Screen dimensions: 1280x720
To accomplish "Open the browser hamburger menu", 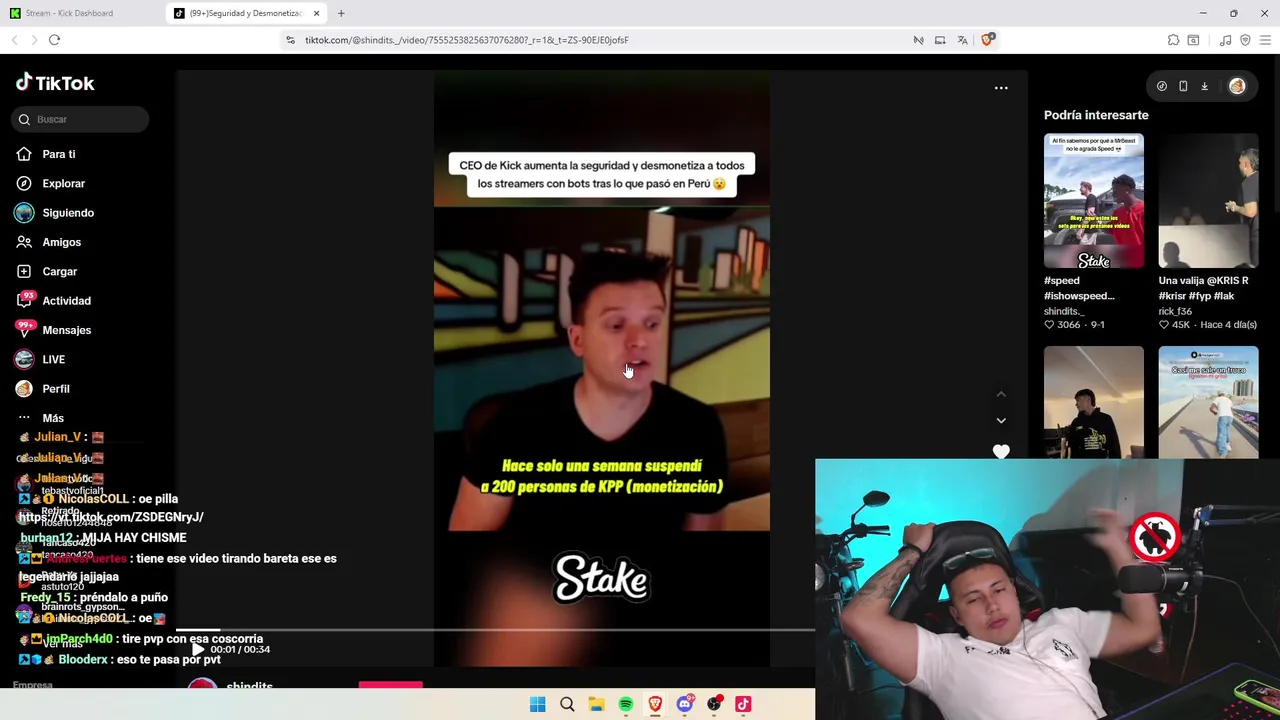I will tap(1265, 40).
